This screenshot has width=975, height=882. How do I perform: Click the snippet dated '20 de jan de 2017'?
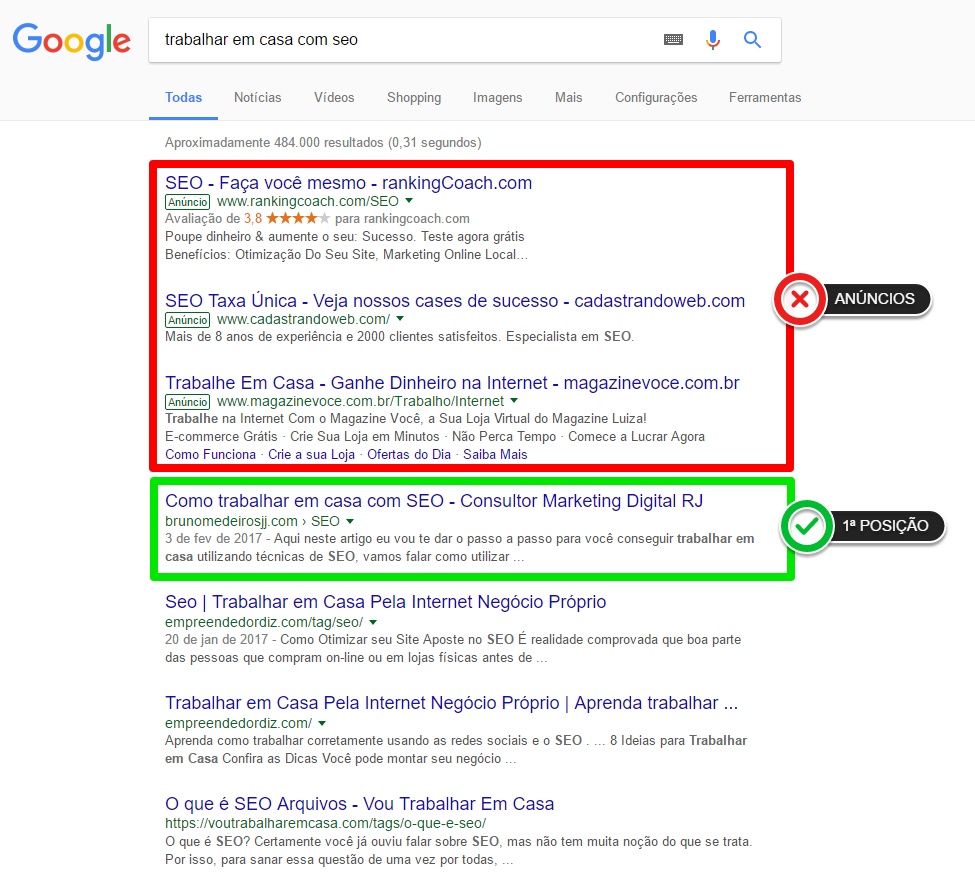pyautogui.click(x=453, y=649)
